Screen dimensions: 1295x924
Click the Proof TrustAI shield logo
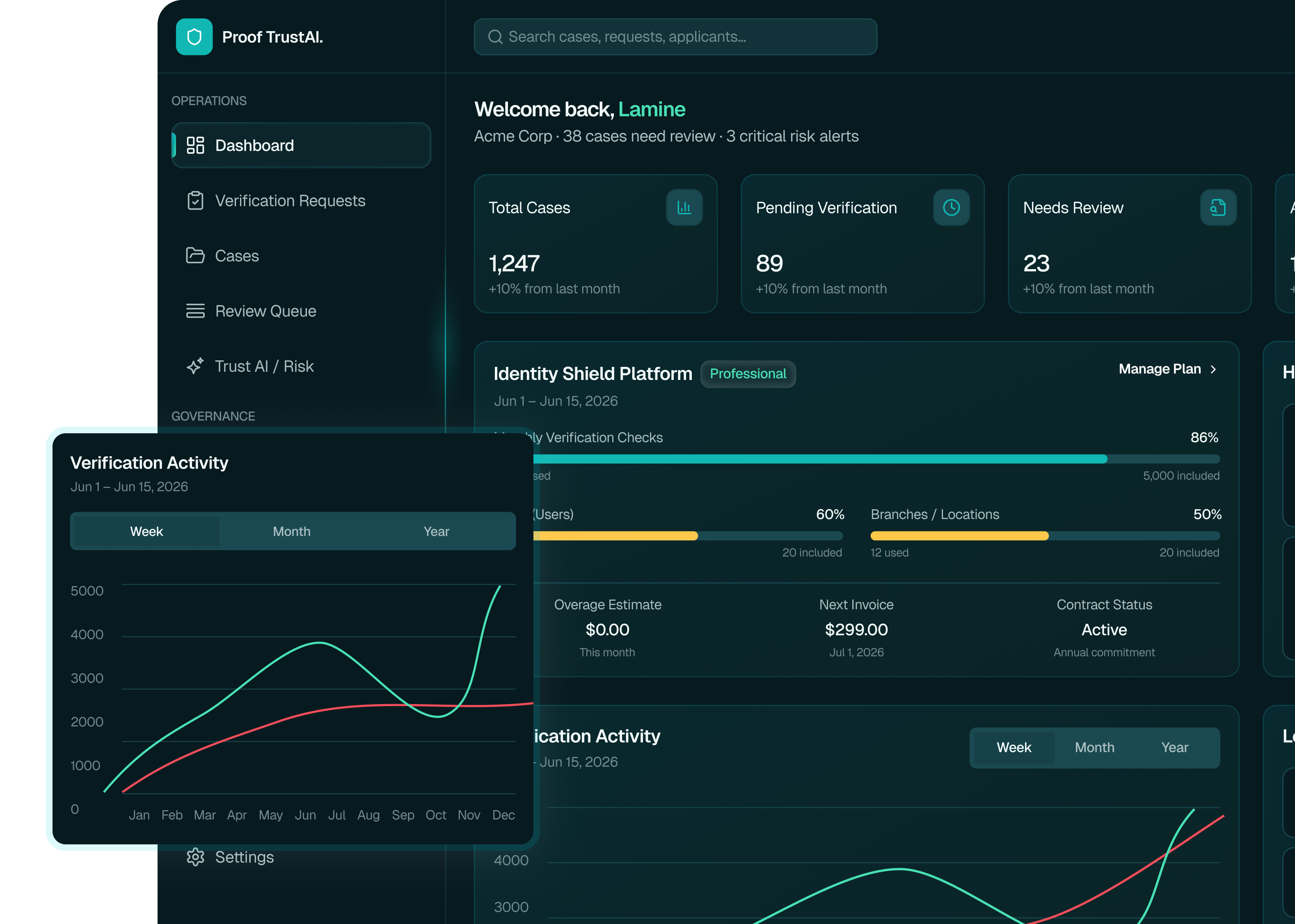coord(194,37)
